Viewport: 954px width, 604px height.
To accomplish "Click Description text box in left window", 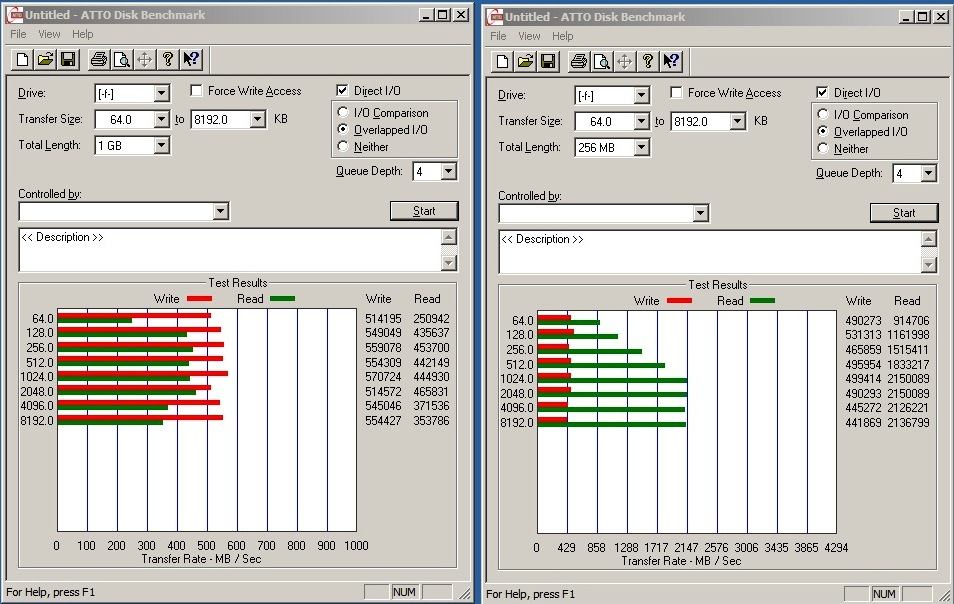I will 231,250.
